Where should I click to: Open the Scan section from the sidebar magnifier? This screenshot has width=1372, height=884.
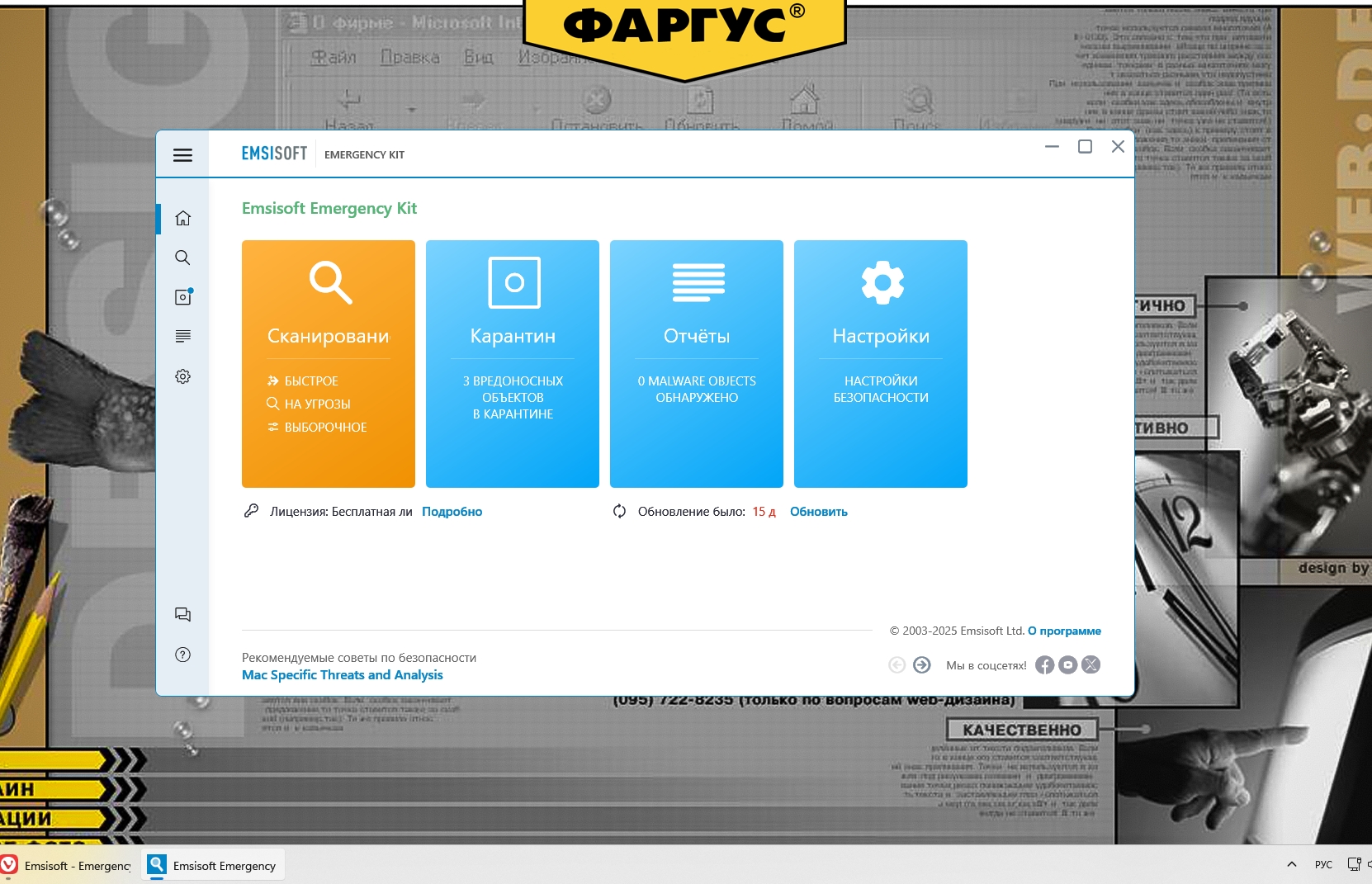pyautogui.click(x=182, y=258)
